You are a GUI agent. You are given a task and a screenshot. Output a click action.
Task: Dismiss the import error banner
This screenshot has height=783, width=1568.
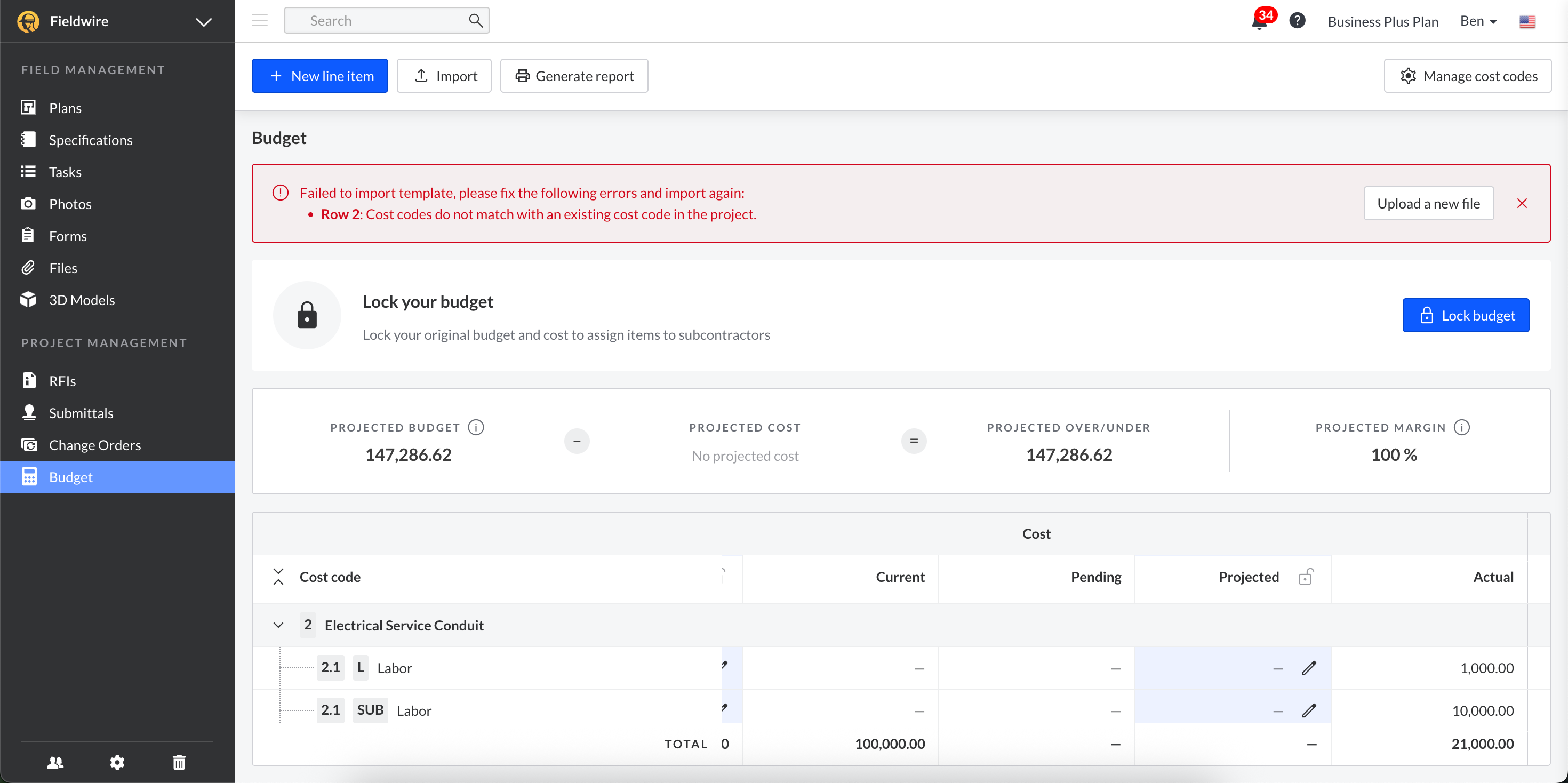(x=1522, y=203)
